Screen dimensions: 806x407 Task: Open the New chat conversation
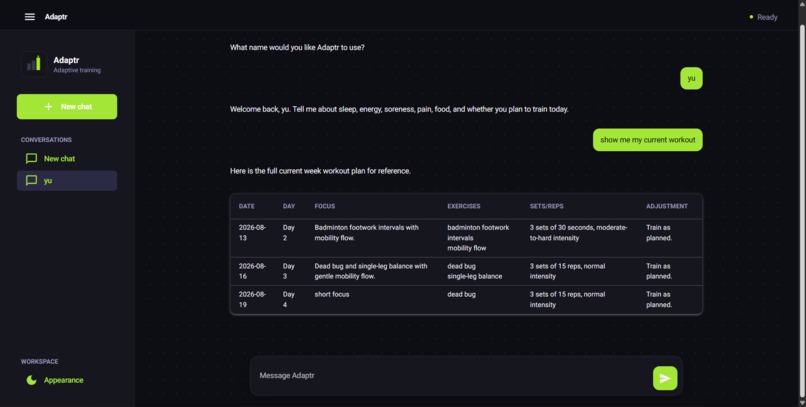67,159
